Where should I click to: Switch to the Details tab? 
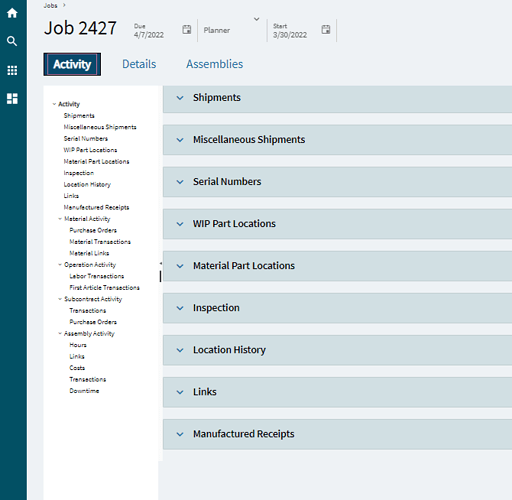coord(139,64)
